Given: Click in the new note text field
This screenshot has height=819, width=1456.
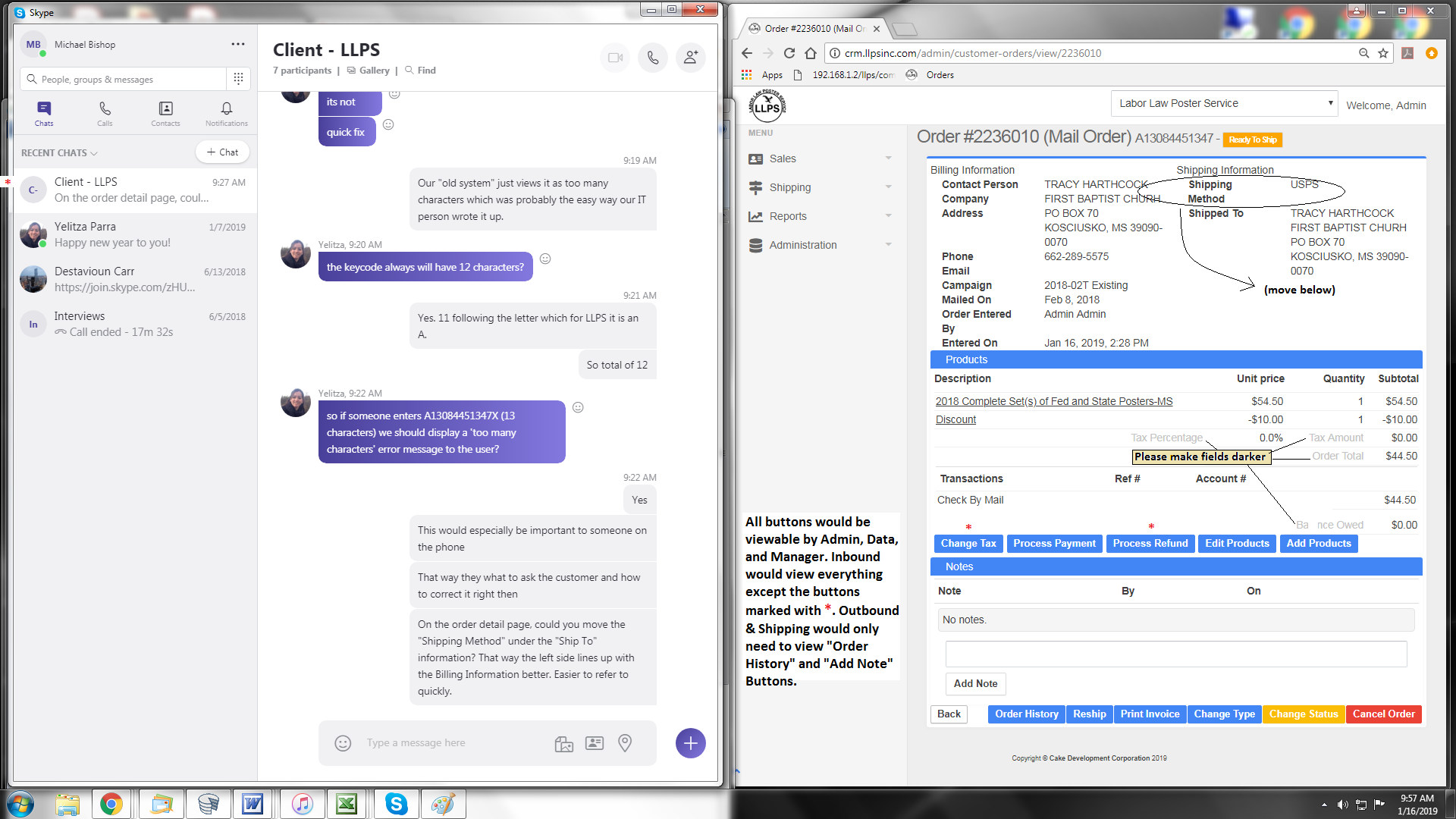Looking at the screenshot, I should click(1175, 654).
